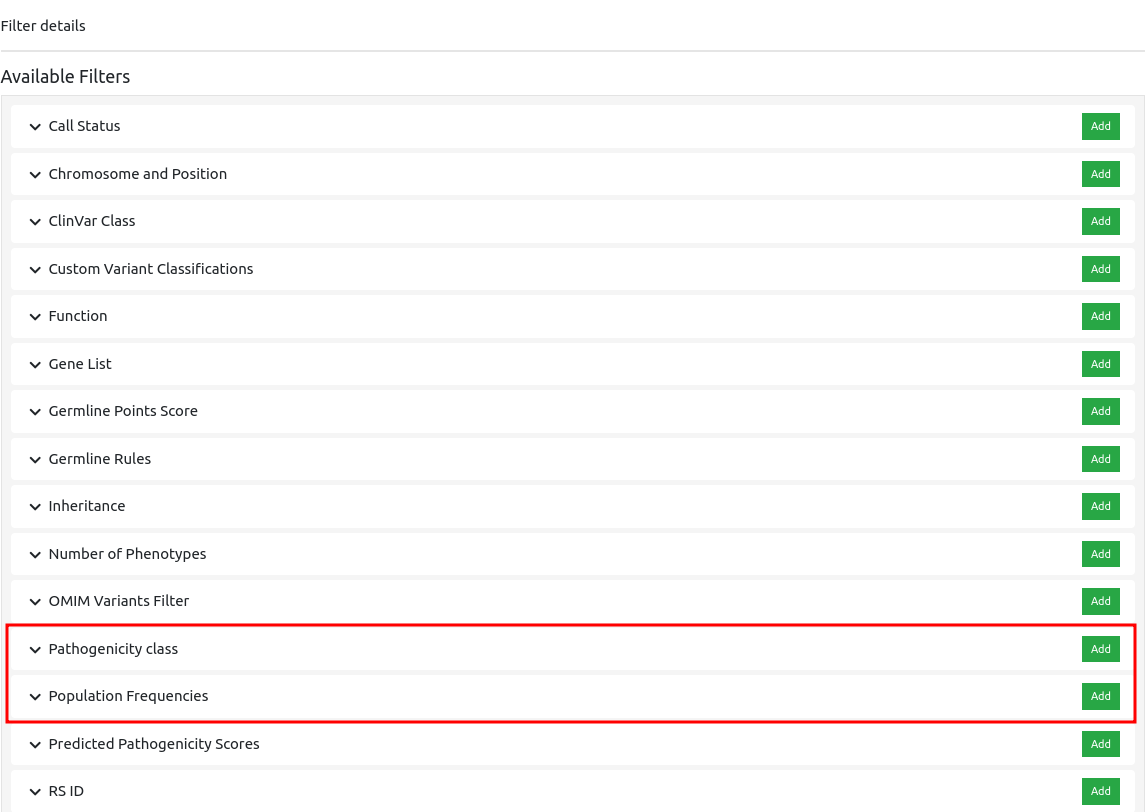Expand Germline Points Score chevron

click(x=35, y=412)
